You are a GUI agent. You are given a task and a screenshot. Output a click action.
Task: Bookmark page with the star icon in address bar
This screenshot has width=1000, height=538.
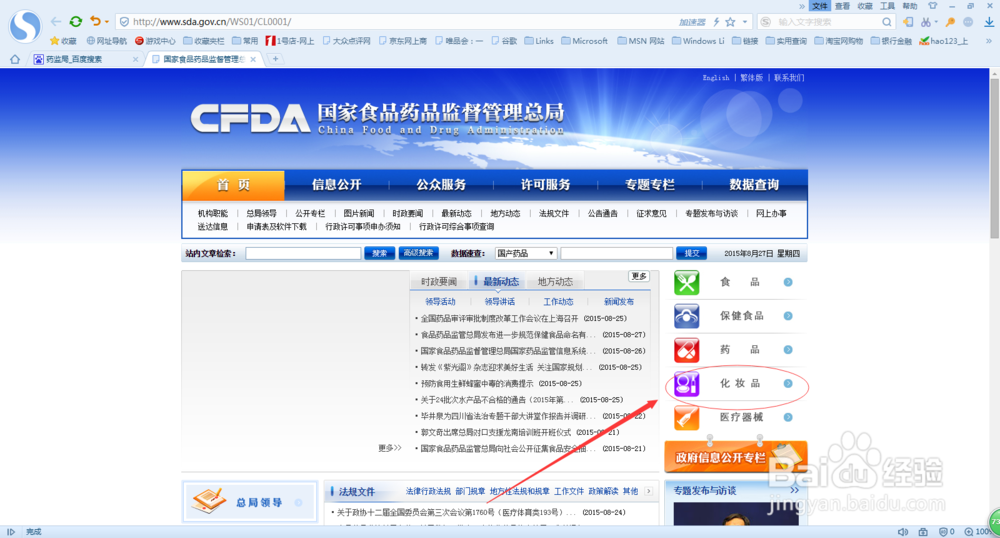[x=730, y=22]
